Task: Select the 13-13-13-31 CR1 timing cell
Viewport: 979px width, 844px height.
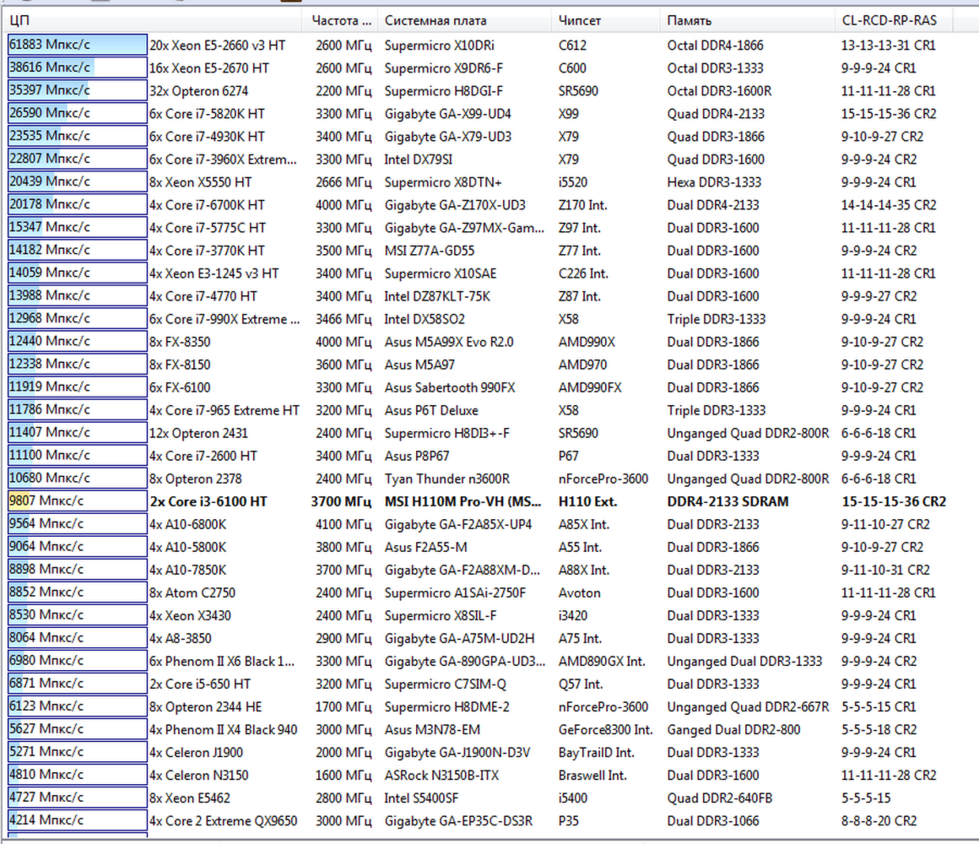Action: point(888,46)
